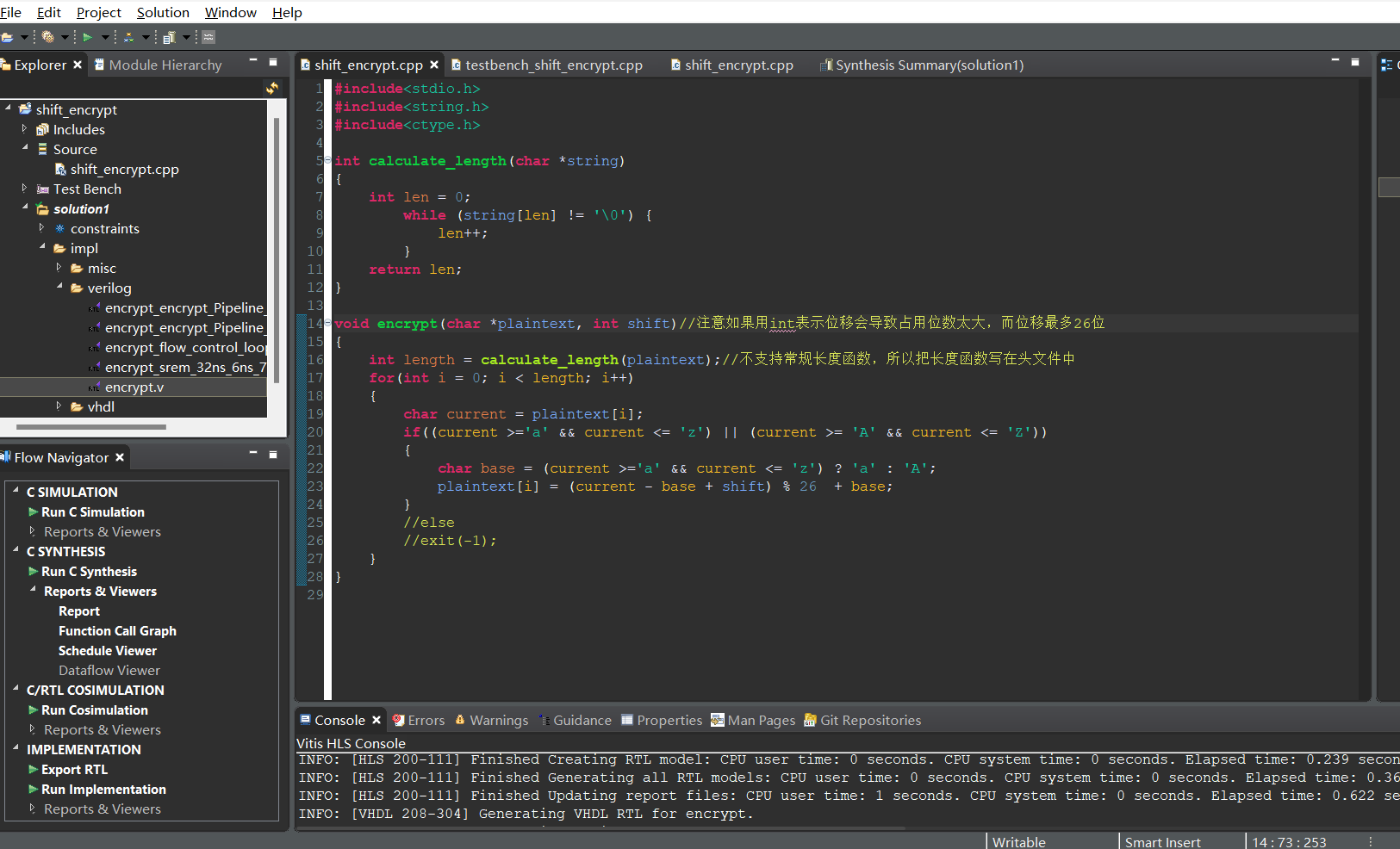Viewport: 1400px width, 849px height.
Task: Collapse the Source tree node
Action: 24,148
